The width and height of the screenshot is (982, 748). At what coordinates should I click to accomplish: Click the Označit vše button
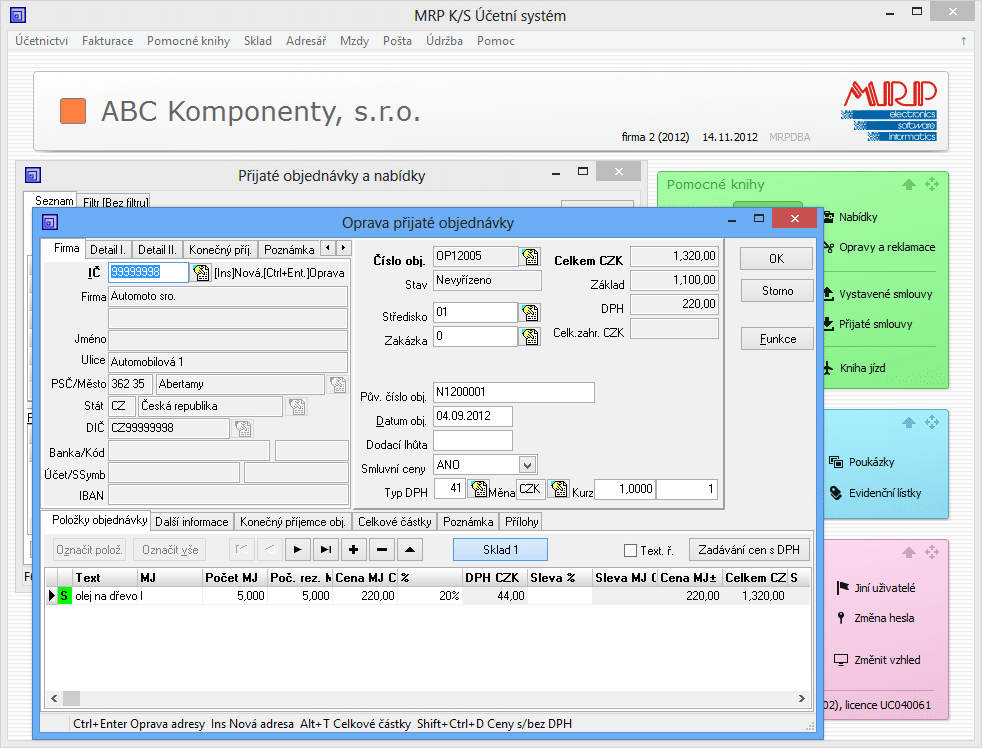coord(170,549)
